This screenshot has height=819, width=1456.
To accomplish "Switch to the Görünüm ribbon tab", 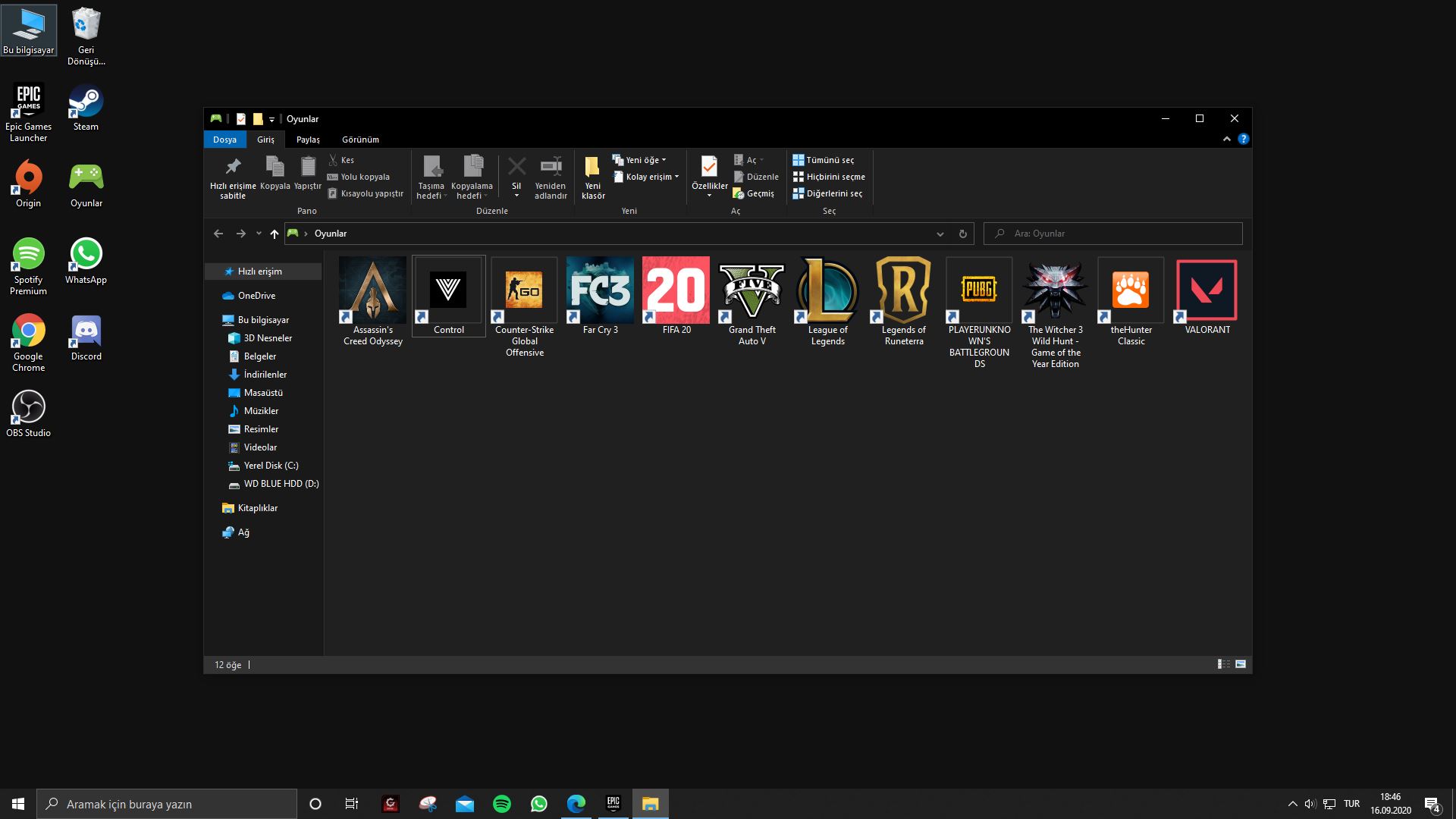I will pyautogui.click(x=360, y=140).
